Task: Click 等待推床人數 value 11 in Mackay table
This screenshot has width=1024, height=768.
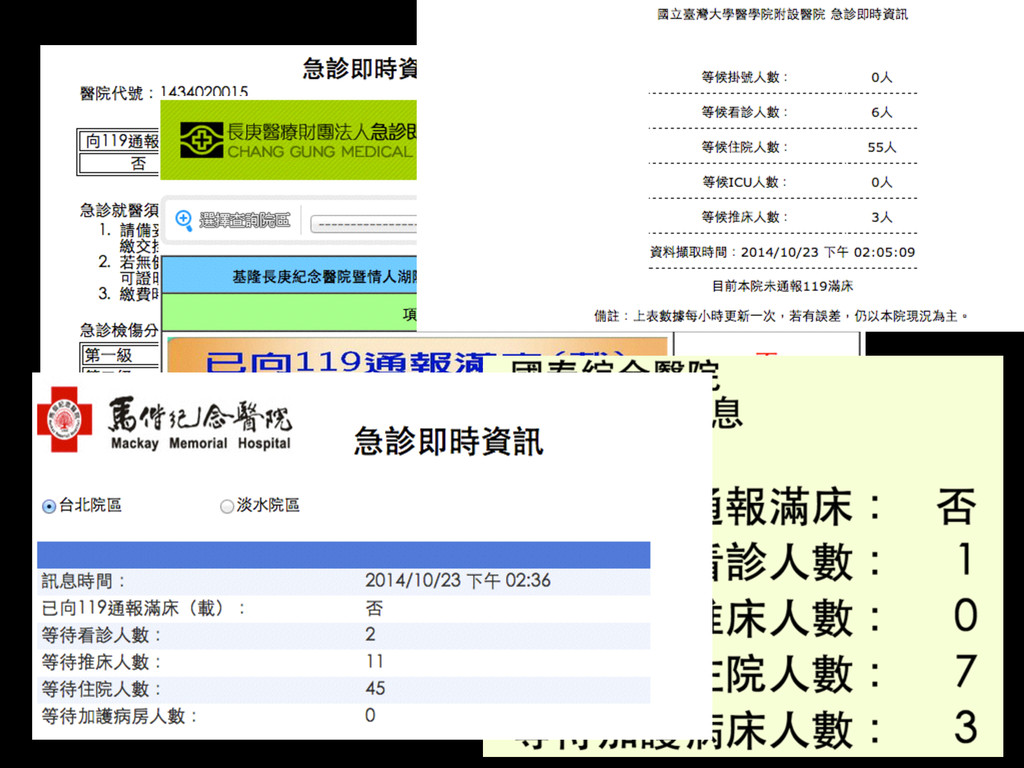Action: click(x=375, y=662)
